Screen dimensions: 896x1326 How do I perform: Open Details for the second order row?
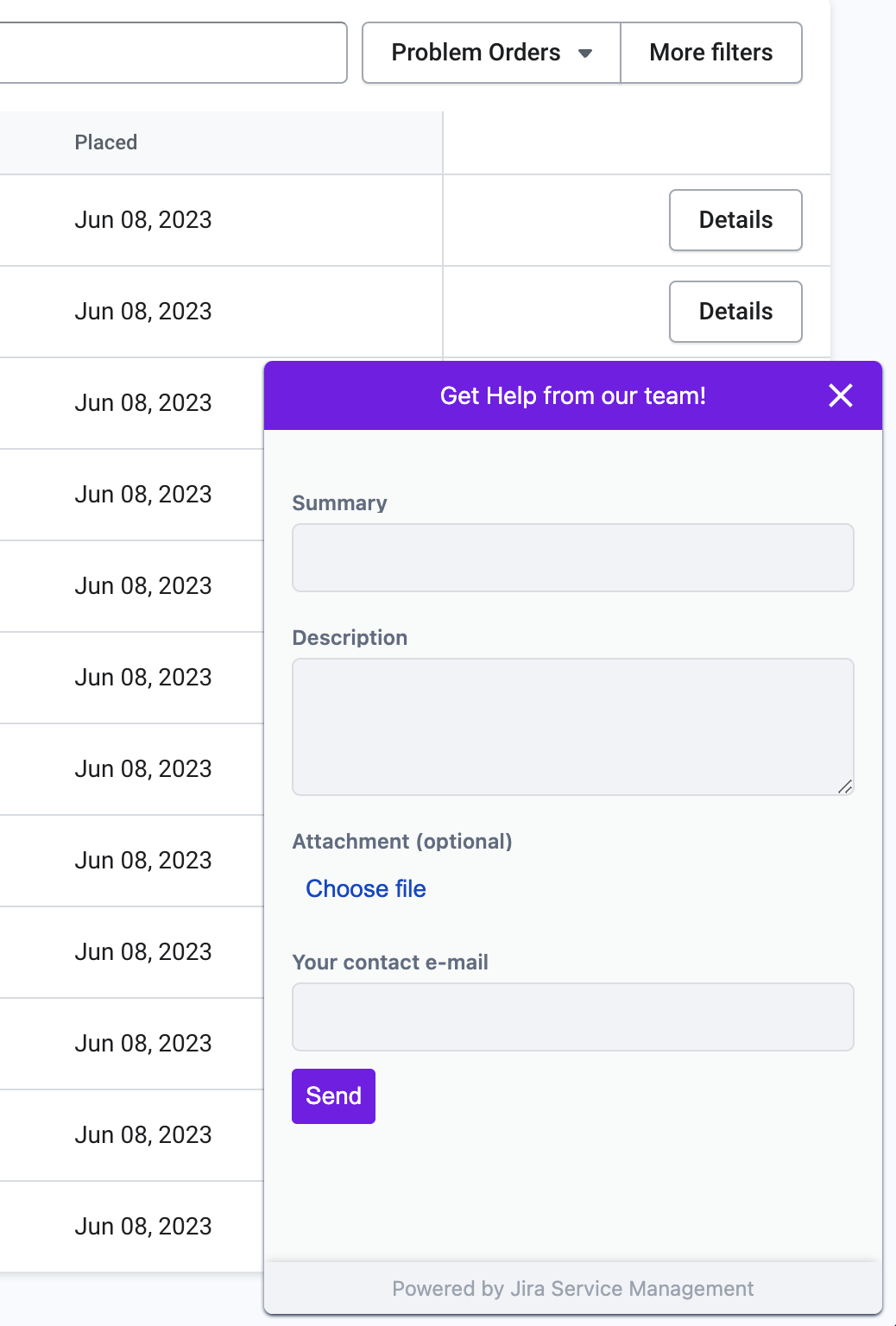tap(735, 312)
